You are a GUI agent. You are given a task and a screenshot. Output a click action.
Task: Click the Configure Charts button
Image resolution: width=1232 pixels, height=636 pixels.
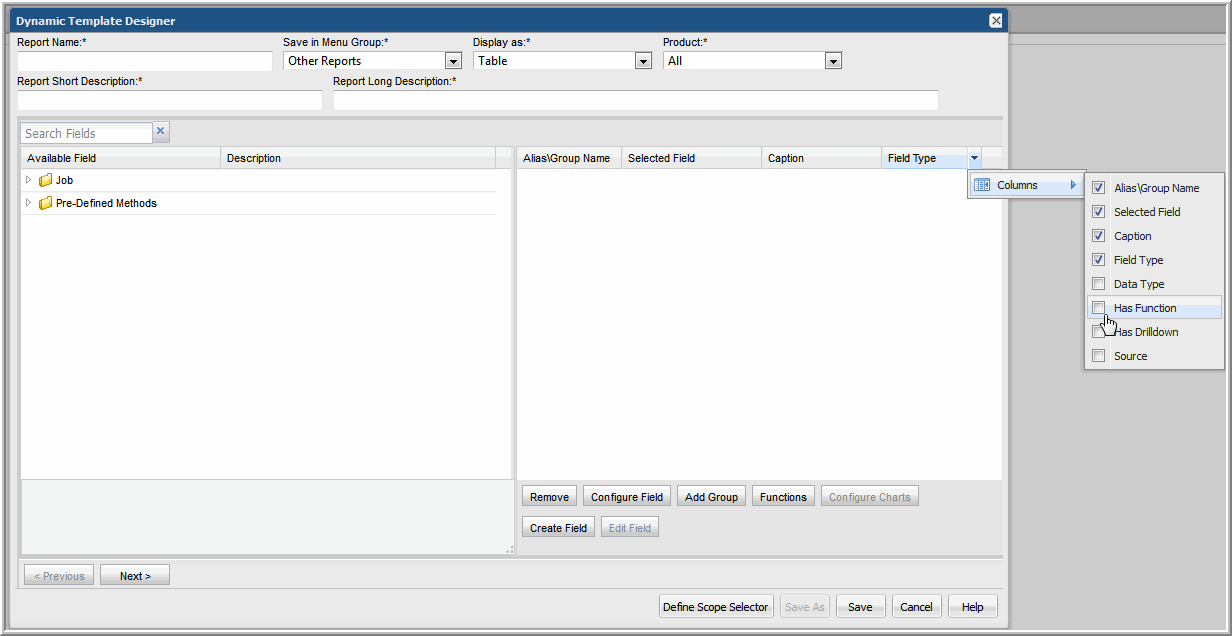coord(870,497)
